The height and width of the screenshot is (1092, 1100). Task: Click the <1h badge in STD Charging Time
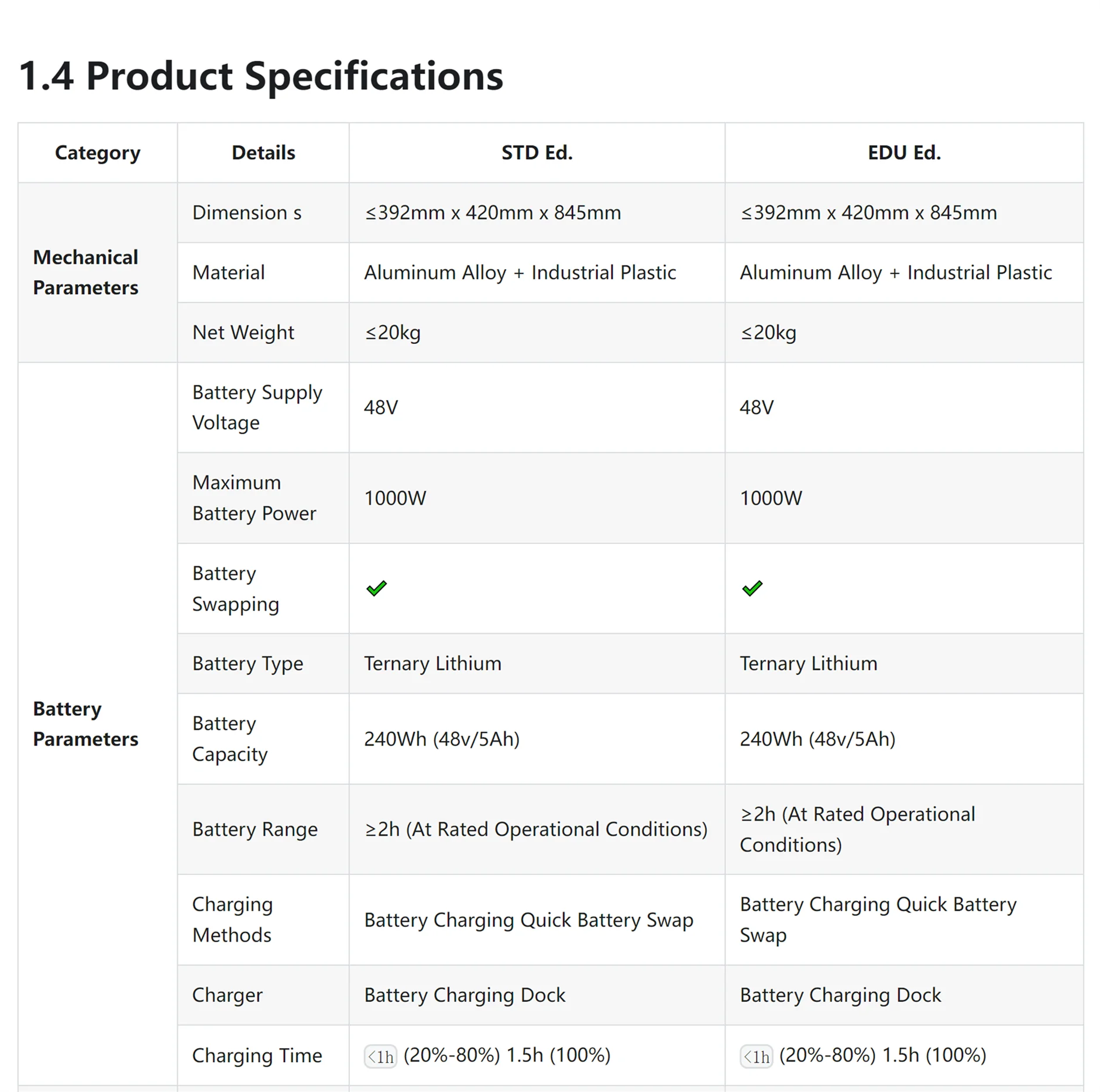380,1056
